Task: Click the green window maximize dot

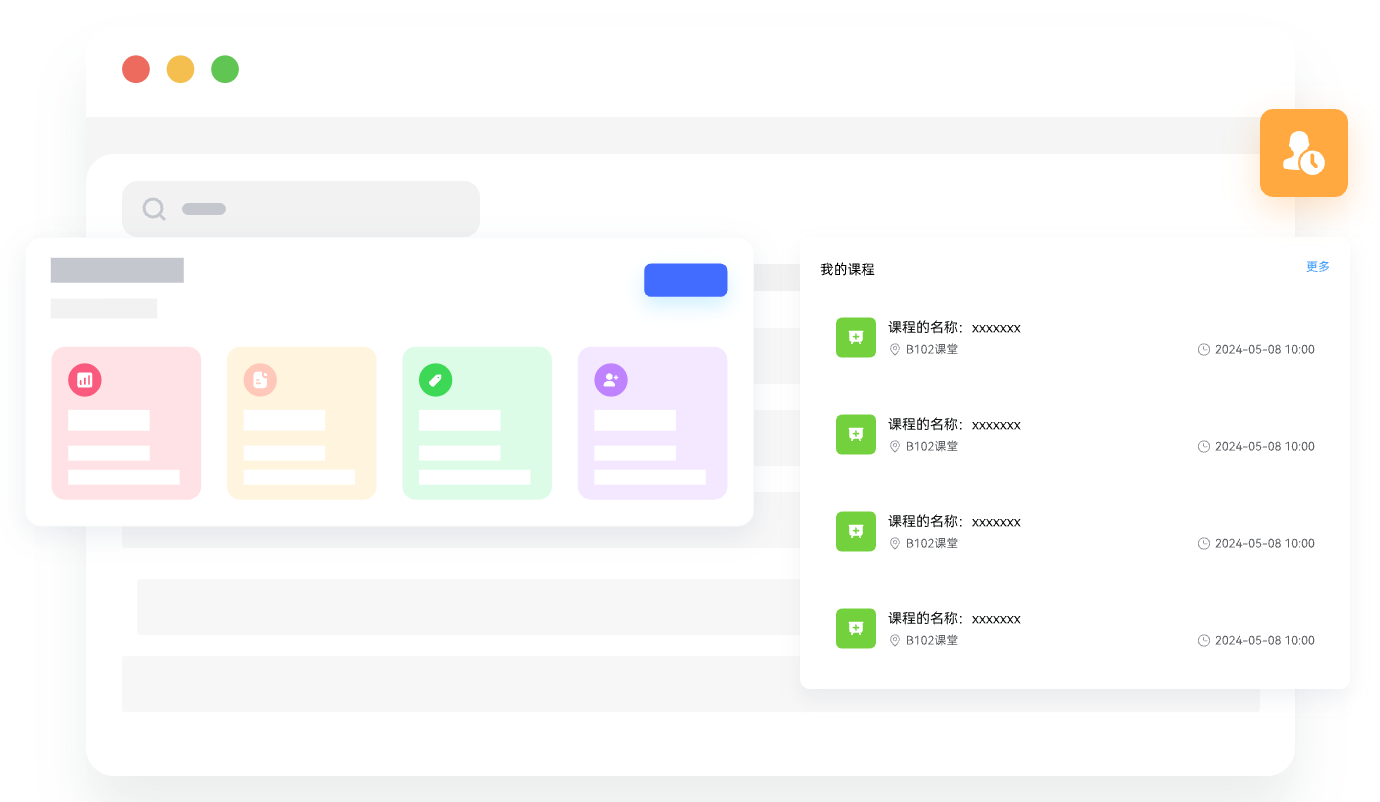Action: [225, 69]
